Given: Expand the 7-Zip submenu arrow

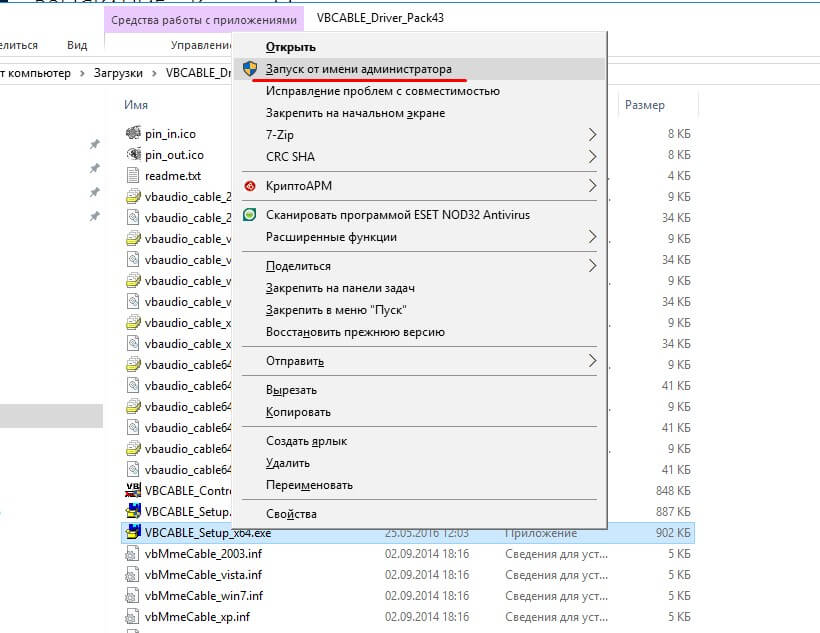Looking at the screenshot, I should [592, 134].
